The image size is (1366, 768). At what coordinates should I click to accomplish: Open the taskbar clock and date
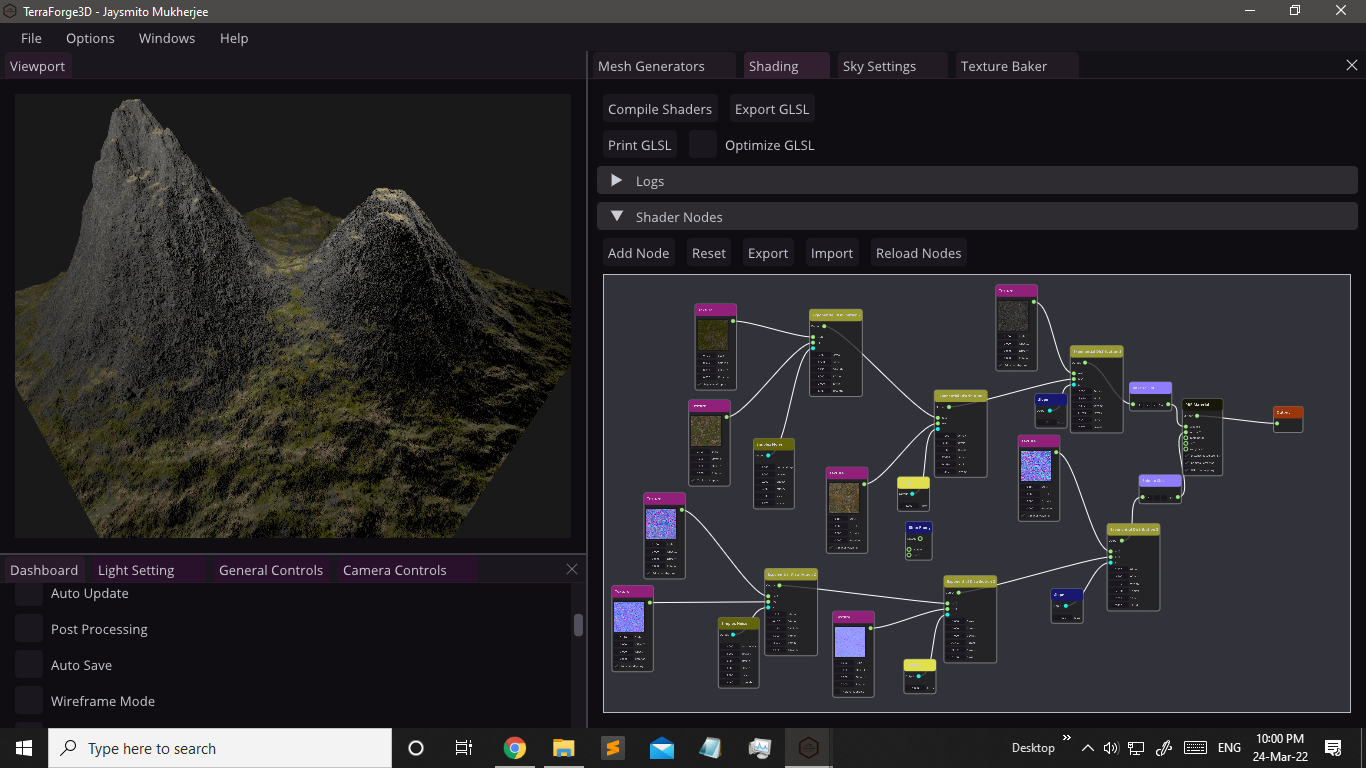(1280, 748)
